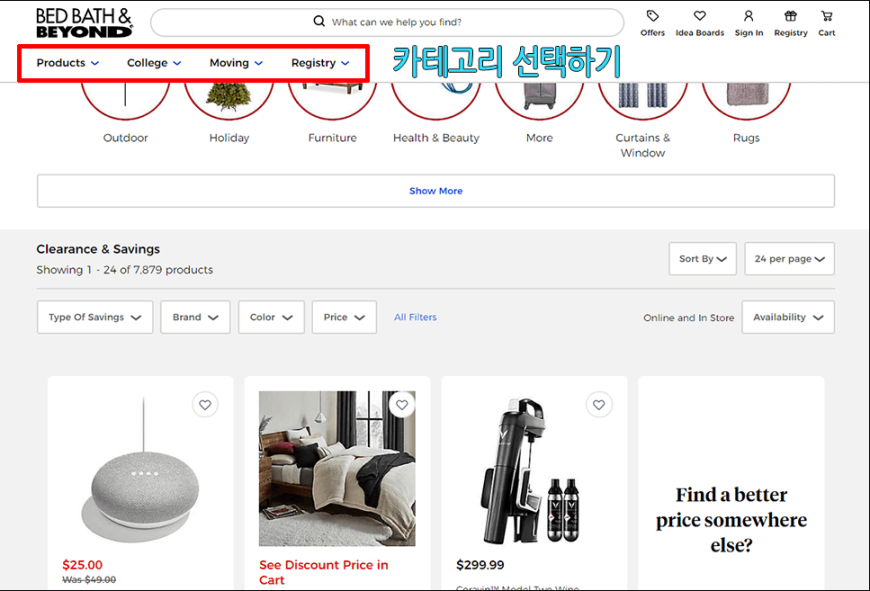
Task: Click the Furniture category label
Action: pyautogui.click(x=332, y=138)
